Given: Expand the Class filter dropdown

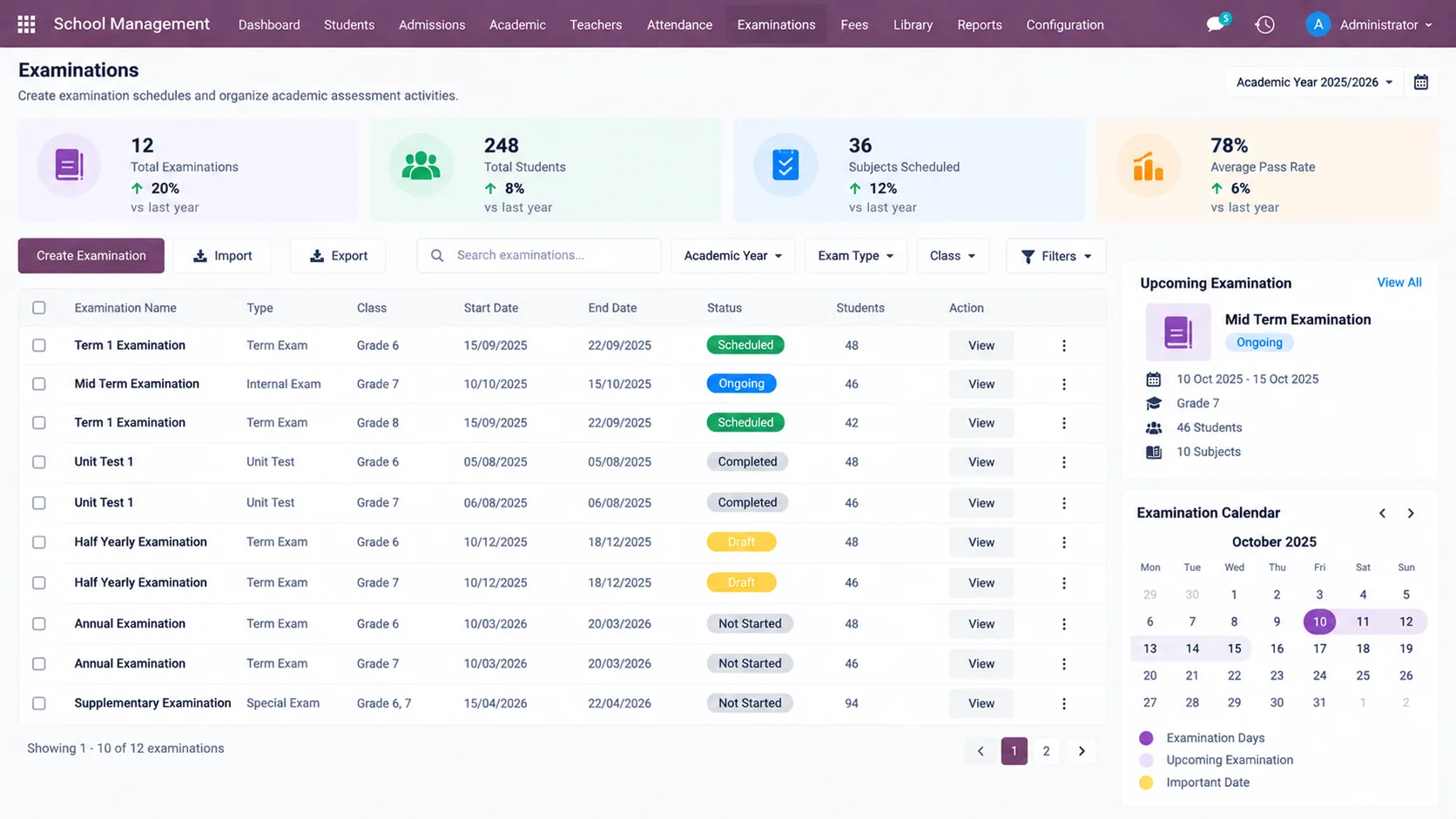Looking at the screenshot, I should (953, 256).
